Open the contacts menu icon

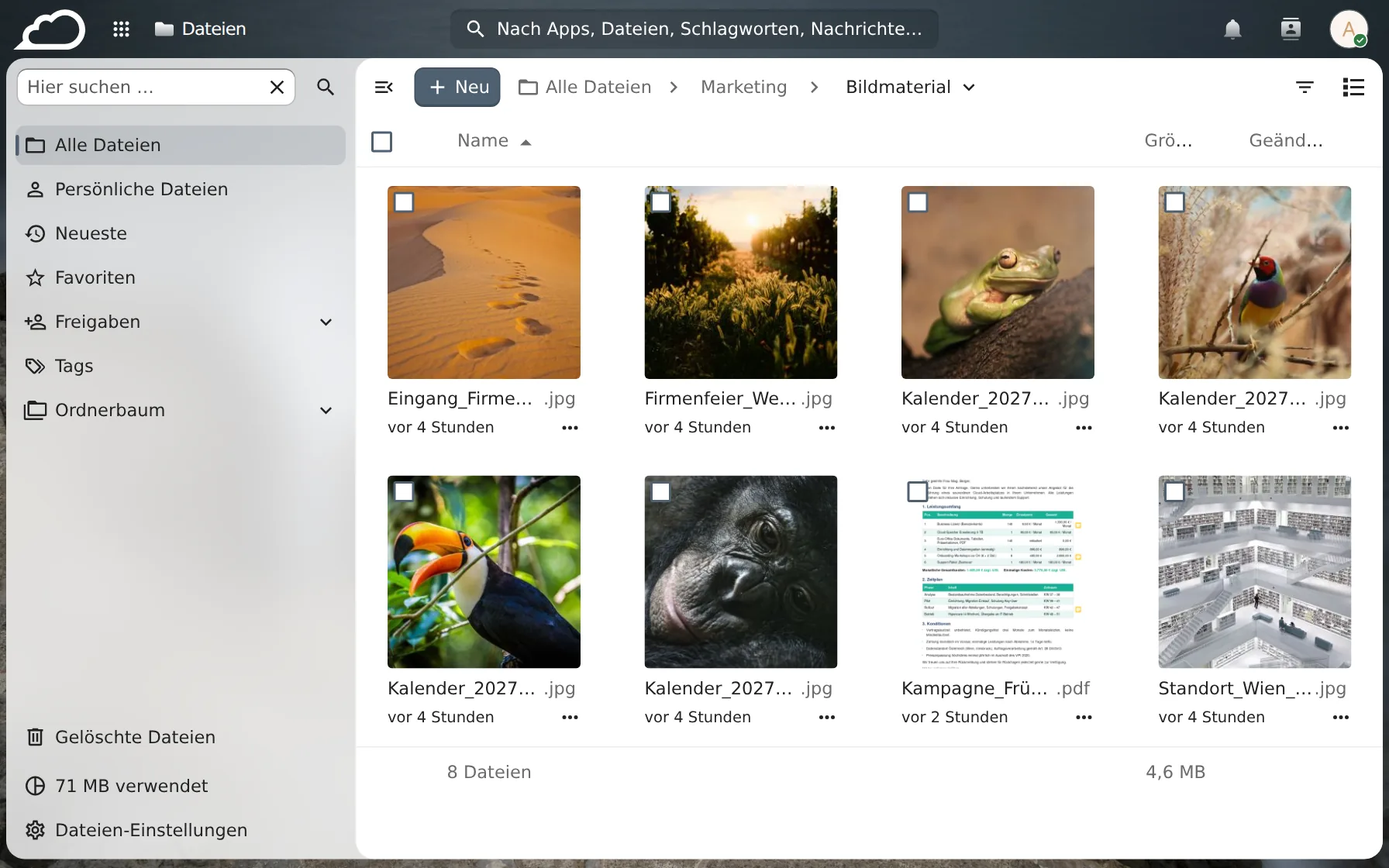coord(1291,29)
